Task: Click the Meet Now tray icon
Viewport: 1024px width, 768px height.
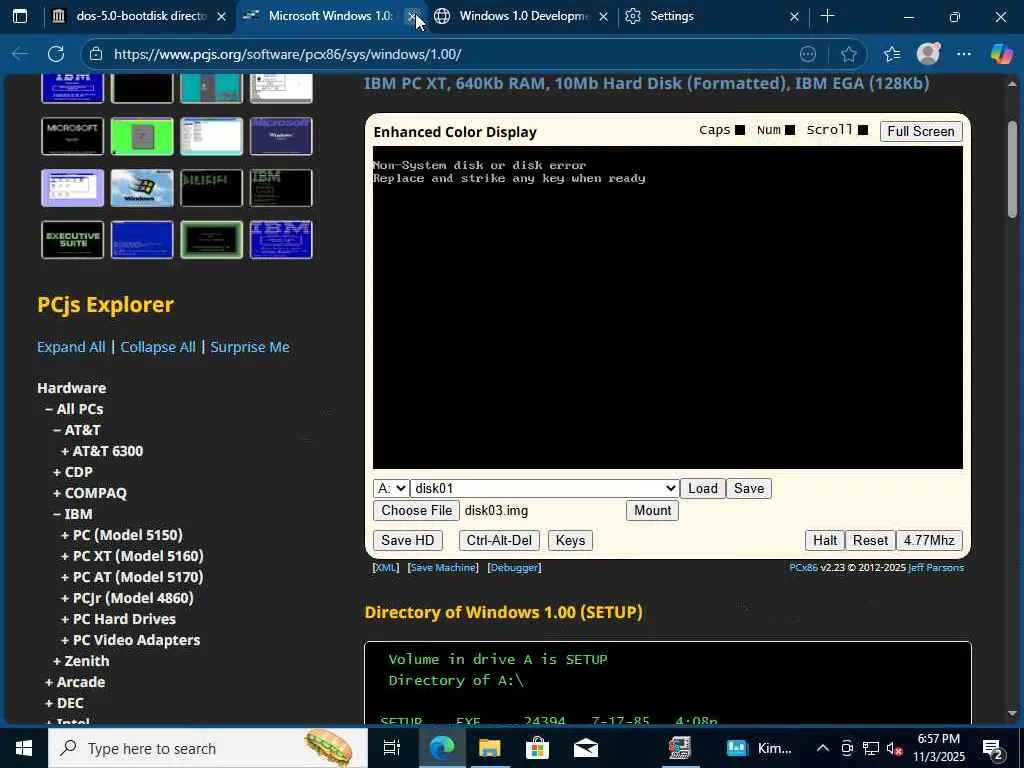Action: [847, 748]
